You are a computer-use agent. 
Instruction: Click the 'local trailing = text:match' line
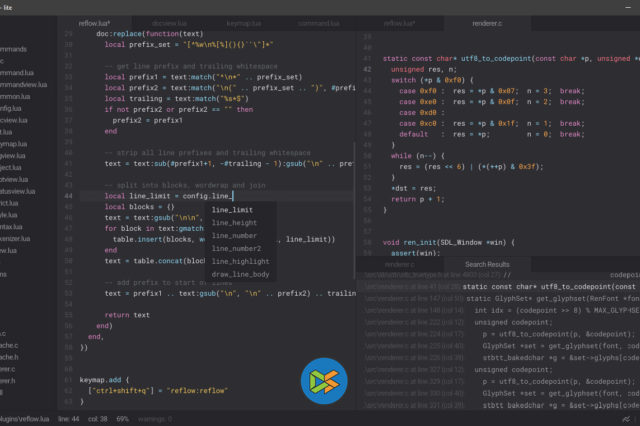point(176,99)
